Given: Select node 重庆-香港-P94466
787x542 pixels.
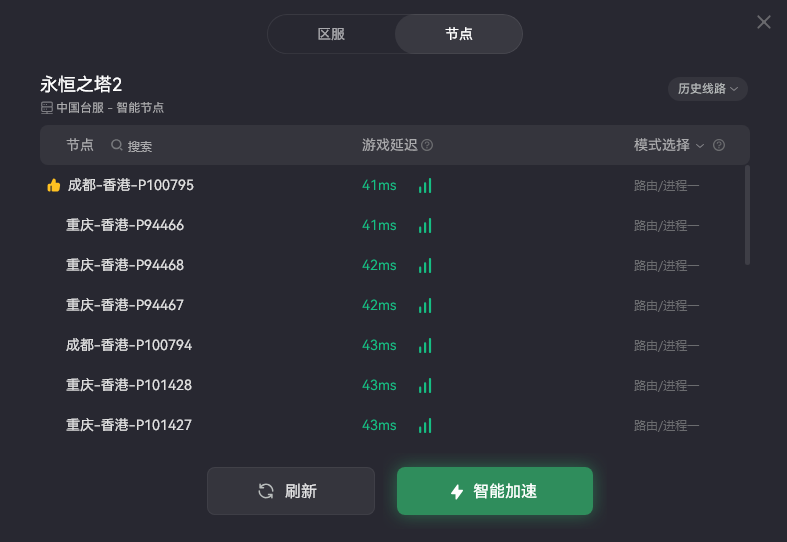Looking at the screenshot, I should [125, 225].
